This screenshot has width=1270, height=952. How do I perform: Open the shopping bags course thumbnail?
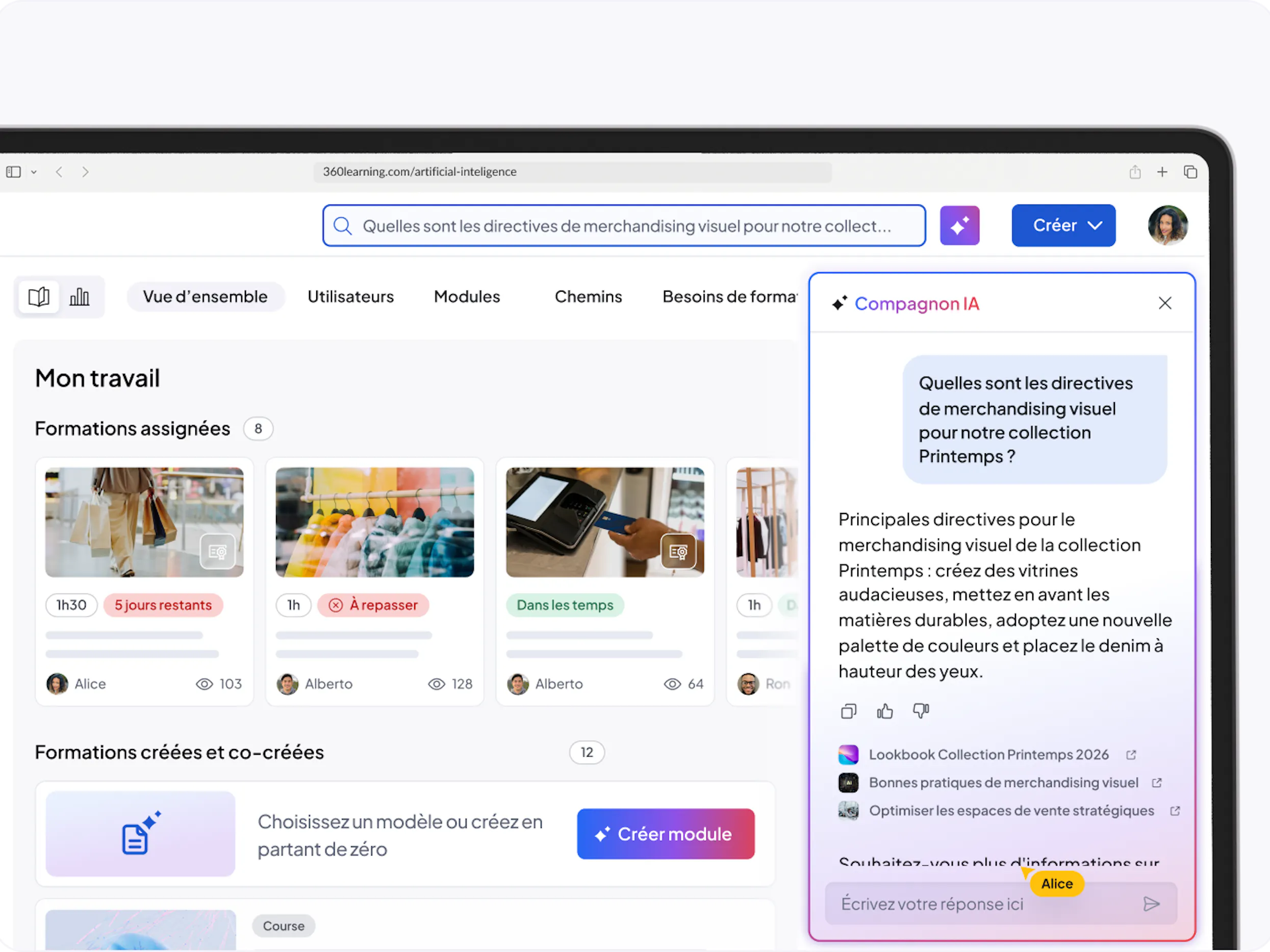[x=144, y=522]
